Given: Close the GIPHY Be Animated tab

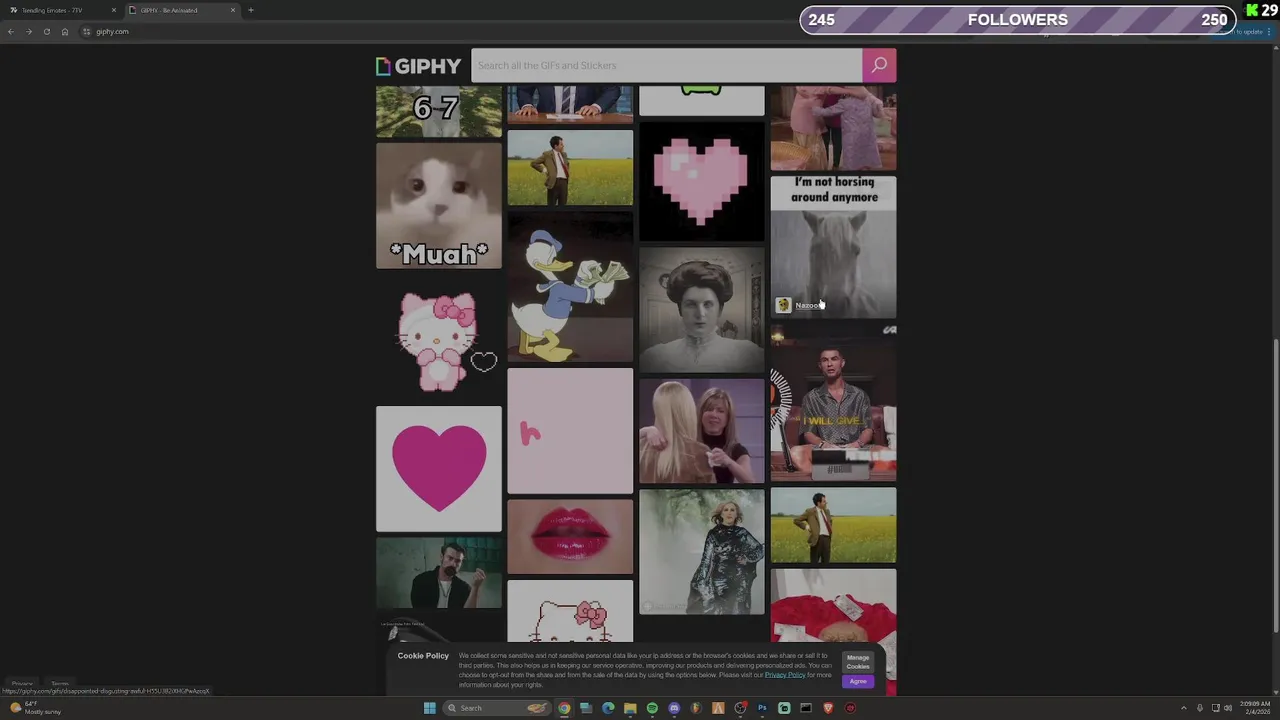Looking at the screenshot, I should 233,10.
